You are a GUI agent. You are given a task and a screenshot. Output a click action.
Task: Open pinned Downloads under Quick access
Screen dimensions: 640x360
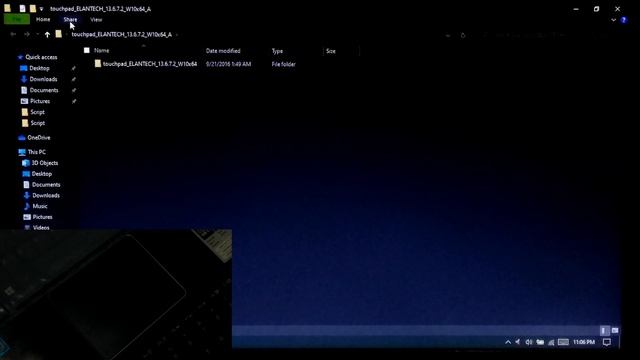43,79
